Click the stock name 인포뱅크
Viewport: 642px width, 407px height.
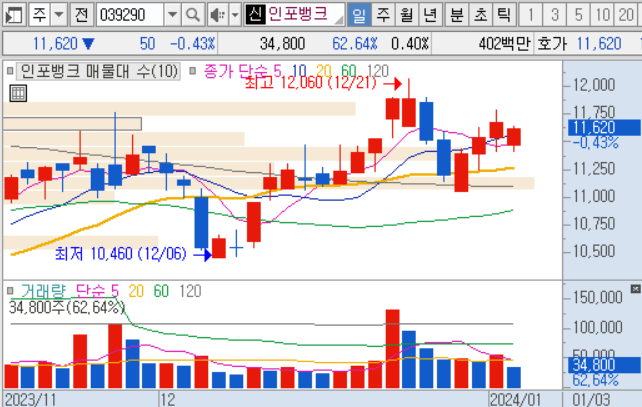pos(298,15)
